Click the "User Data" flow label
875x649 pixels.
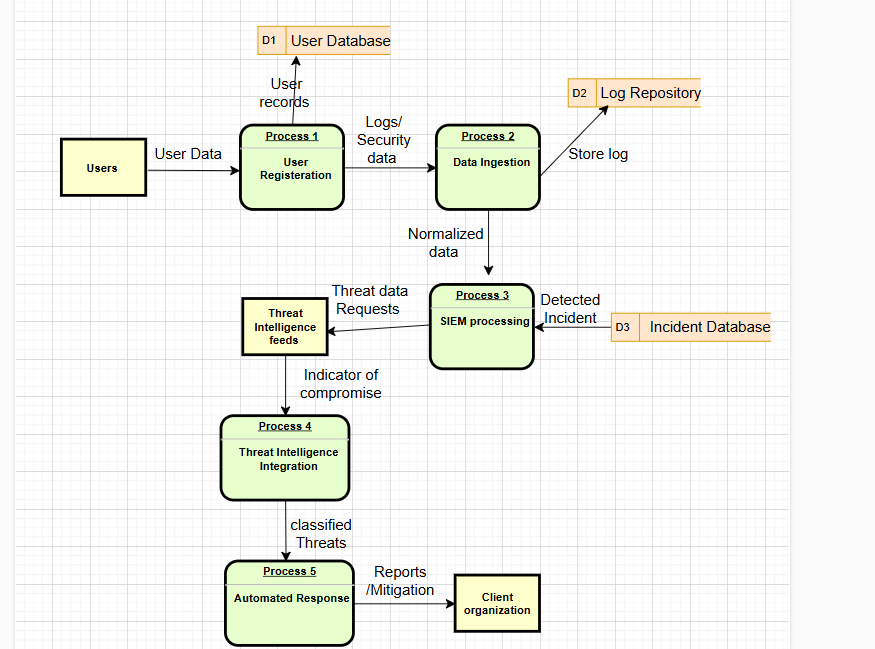pyautogui.click(x=188, y=154)
